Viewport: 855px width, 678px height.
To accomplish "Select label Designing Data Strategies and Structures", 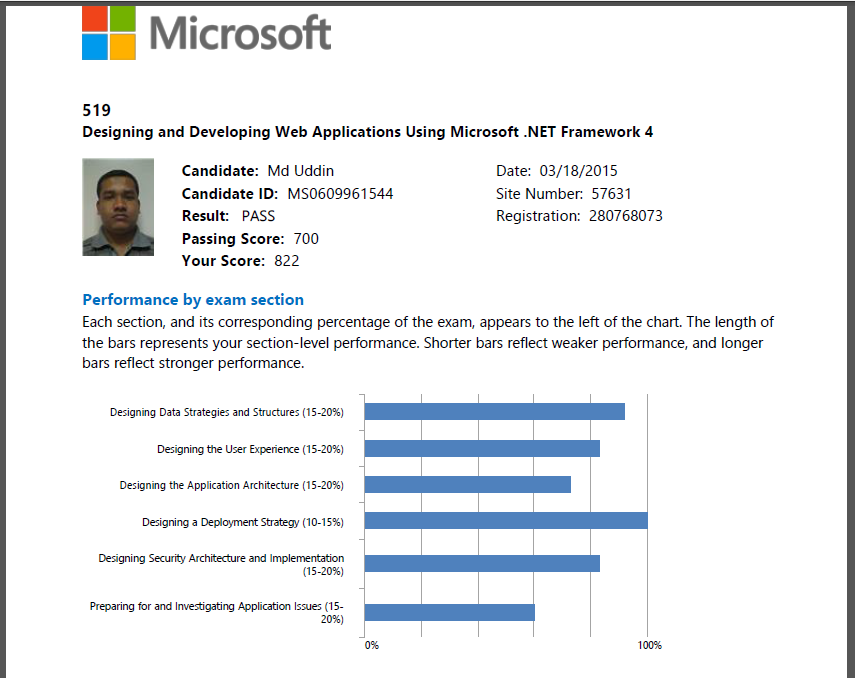I will click(227, 412).
